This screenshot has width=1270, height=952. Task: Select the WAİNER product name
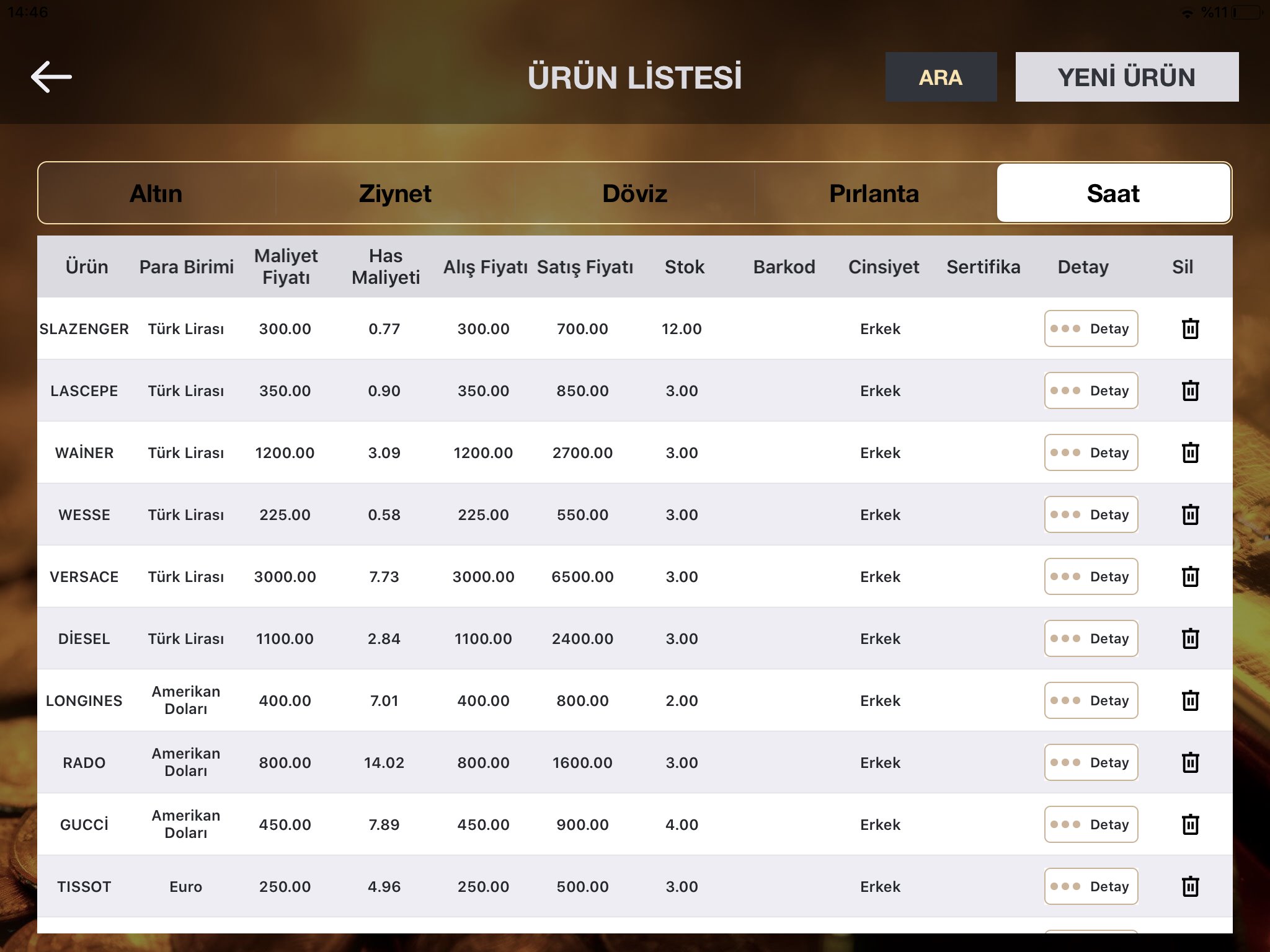click(x=84, y=452)
